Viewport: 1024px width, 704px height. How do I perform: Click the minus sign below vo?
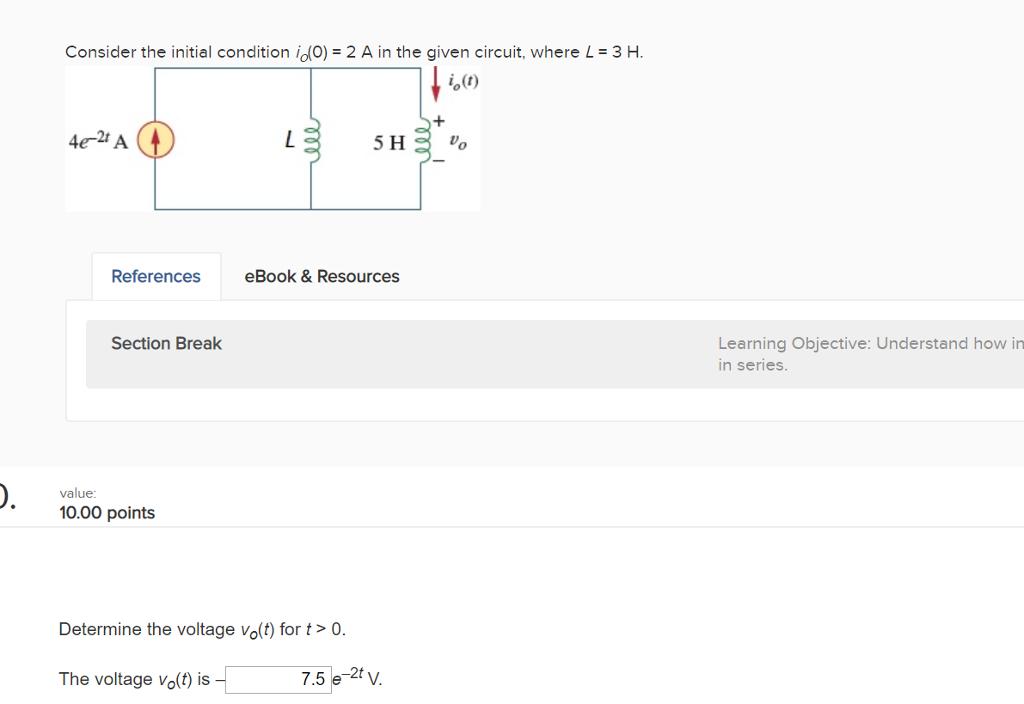440,163
